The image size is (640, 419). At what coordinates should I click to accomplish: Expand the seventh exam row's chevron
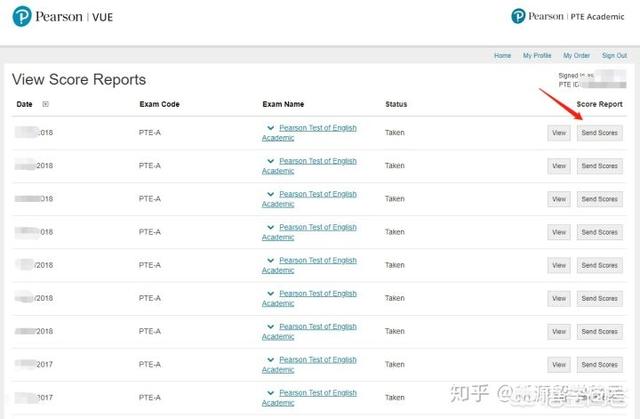[x=271, y=327]
